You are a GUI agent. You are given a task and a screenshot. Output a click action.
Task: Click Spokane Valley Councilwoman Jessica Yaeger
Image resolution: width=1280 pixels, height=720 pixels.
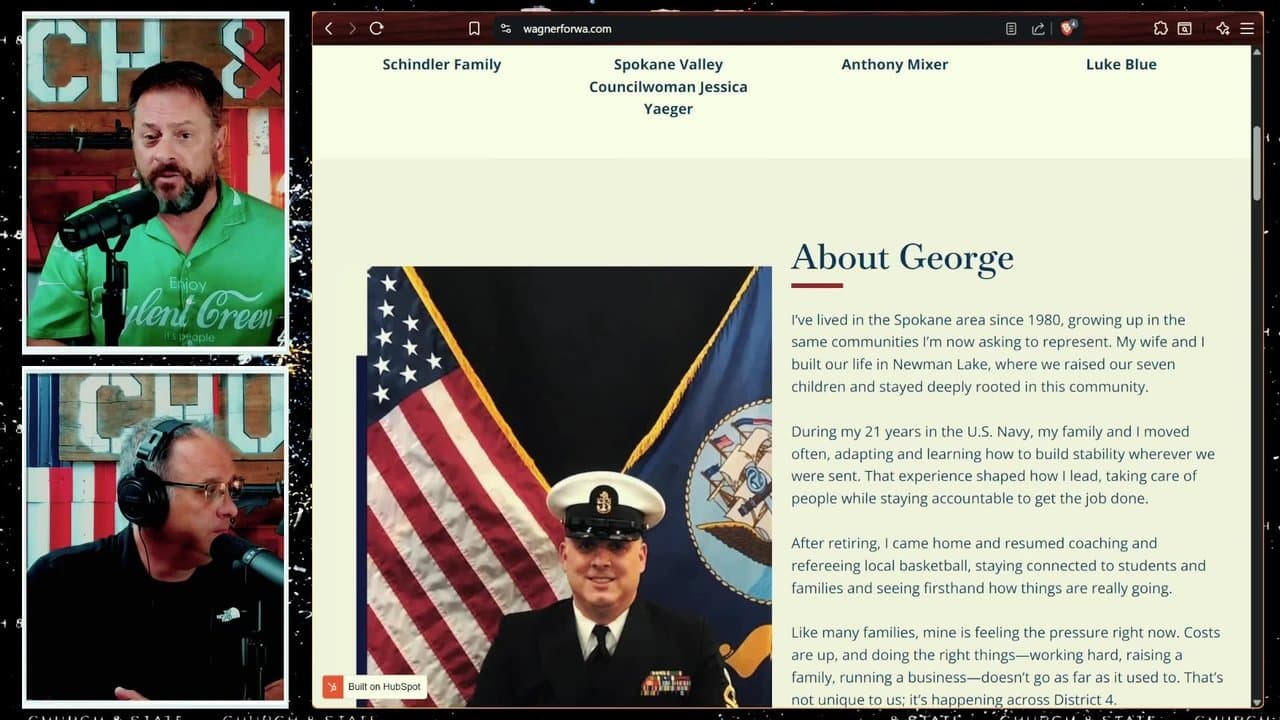click(668, 86)
